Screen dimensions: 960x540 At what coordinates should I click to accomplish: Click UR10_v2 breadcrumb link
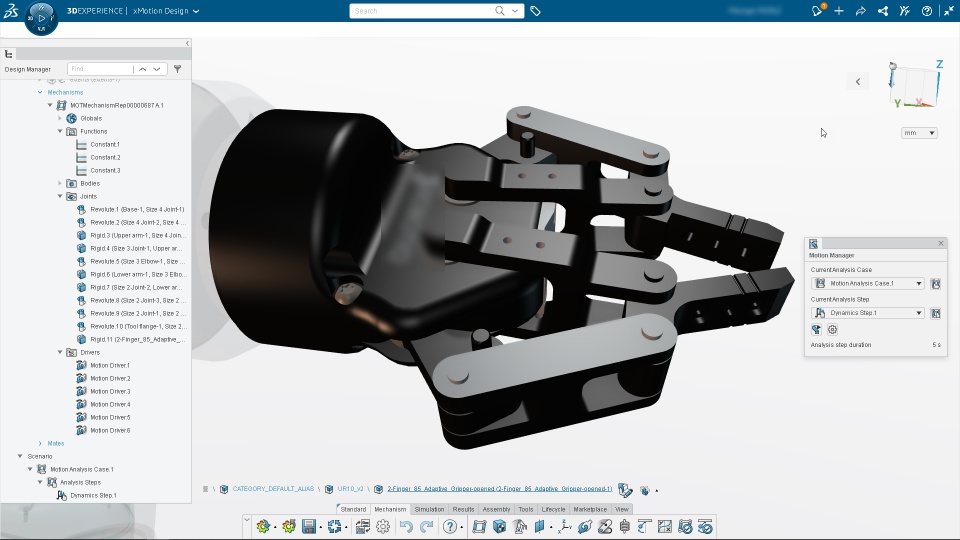350,489
